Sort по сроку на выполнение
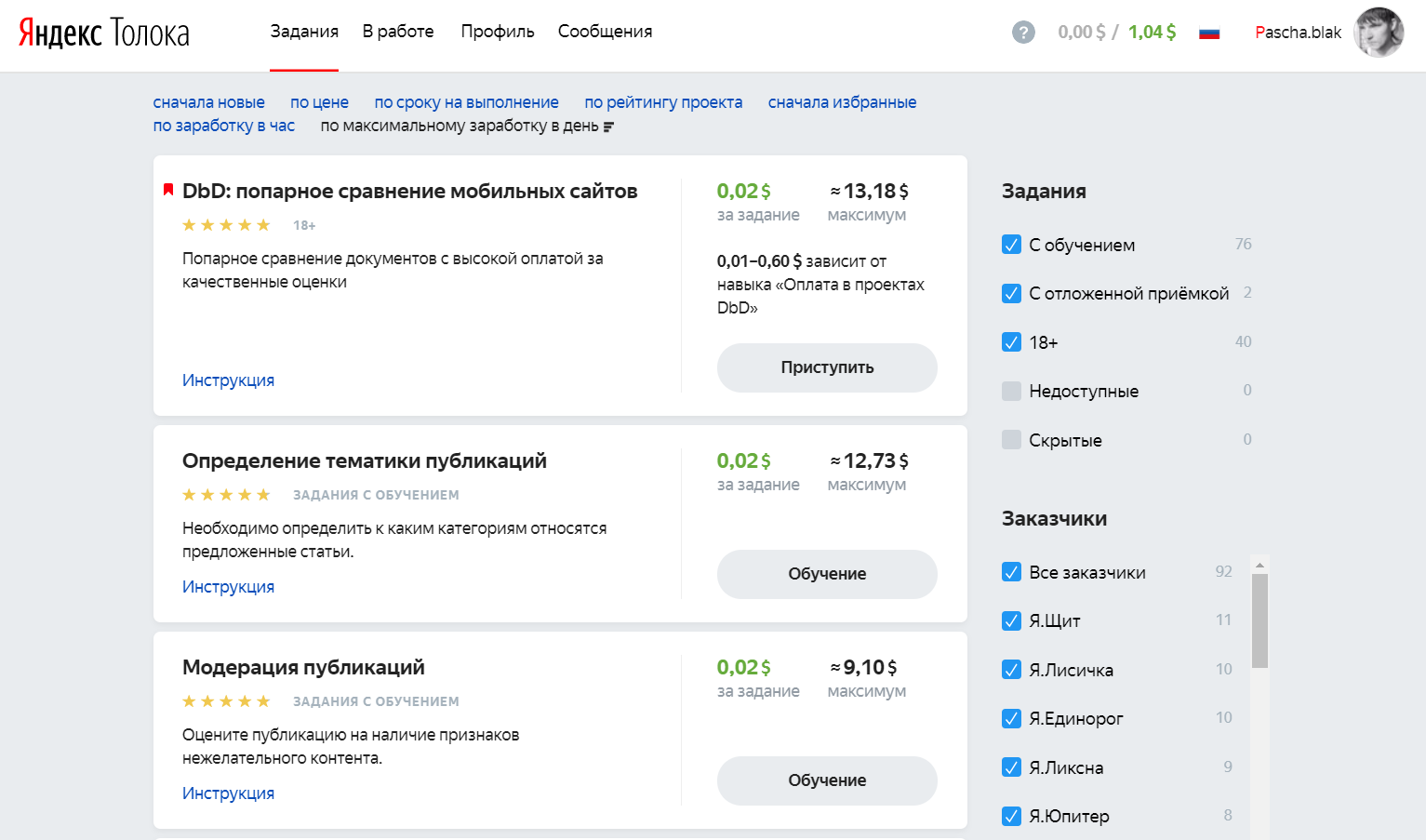The width and height of the screenshot is (1426, 840). point(466,102)
